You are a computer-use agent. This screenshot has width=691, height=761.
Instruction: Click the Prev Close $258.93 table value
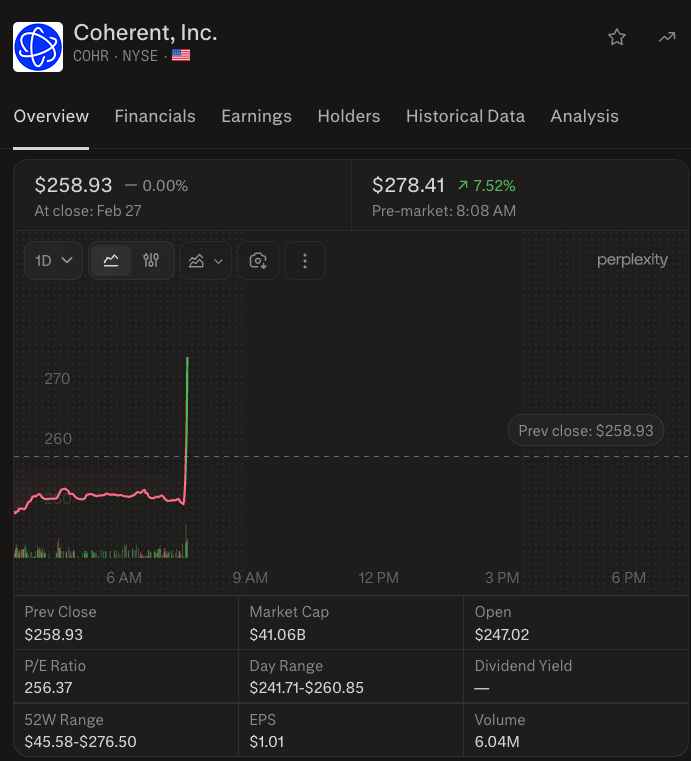point(54,635)
